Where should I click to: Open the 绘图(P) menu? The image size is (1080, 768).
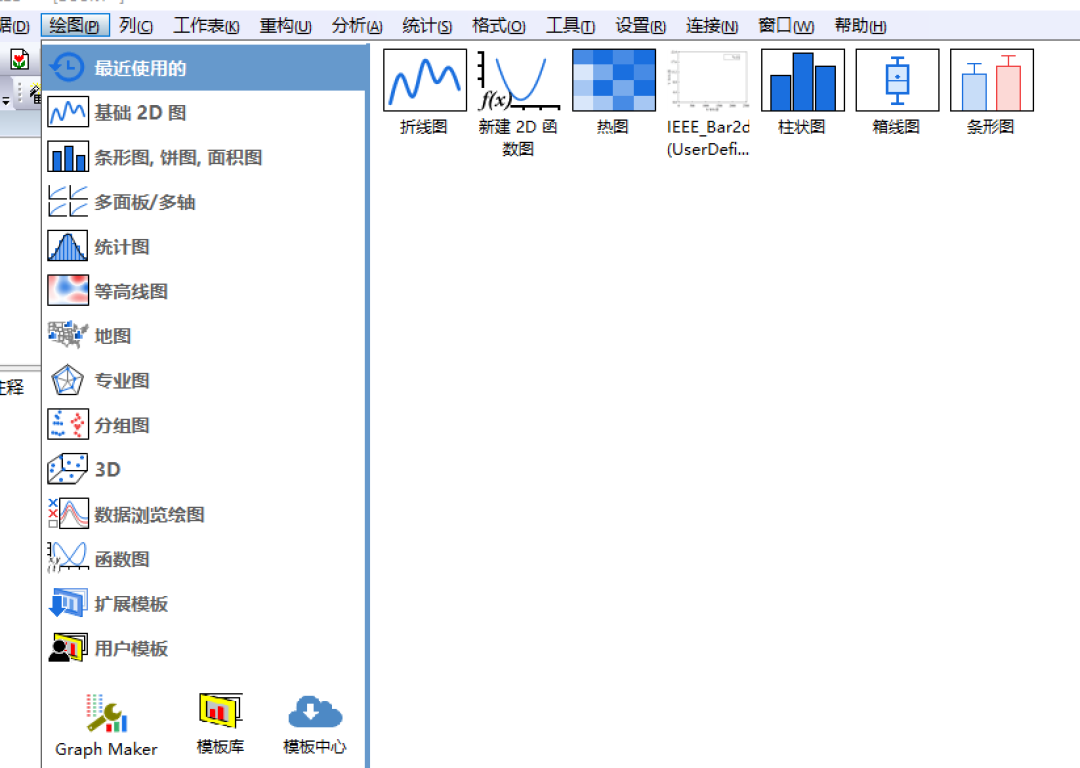(74, 25)
